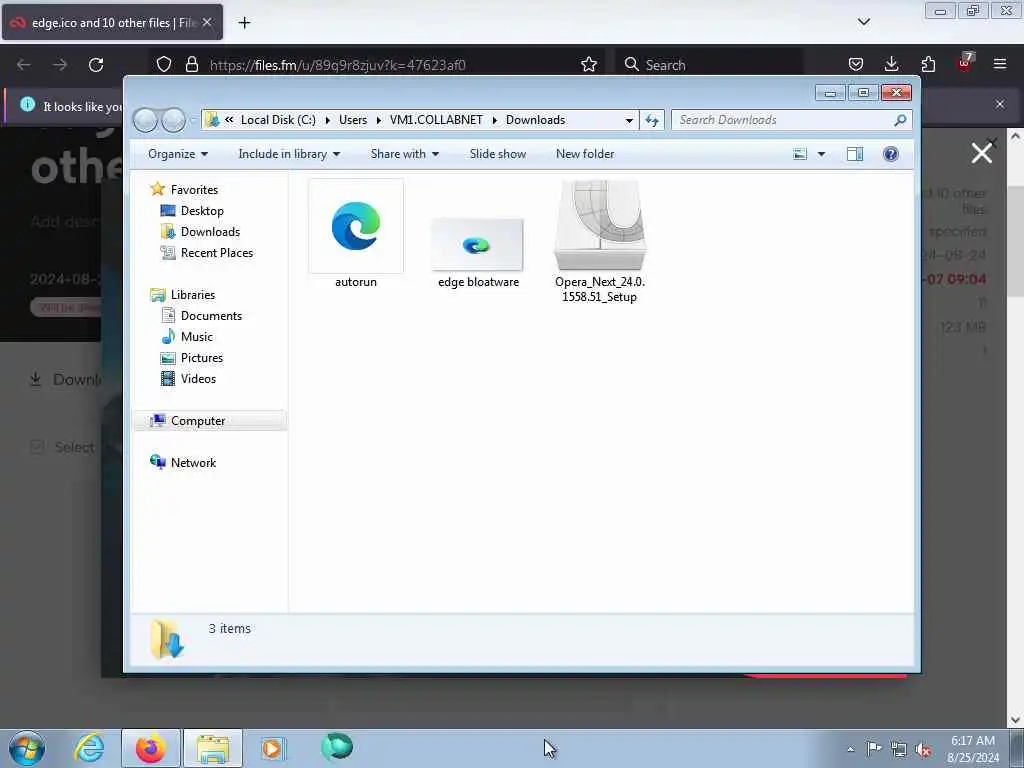Open the Music library
The image size is (1024, 768).
point(197,336)
